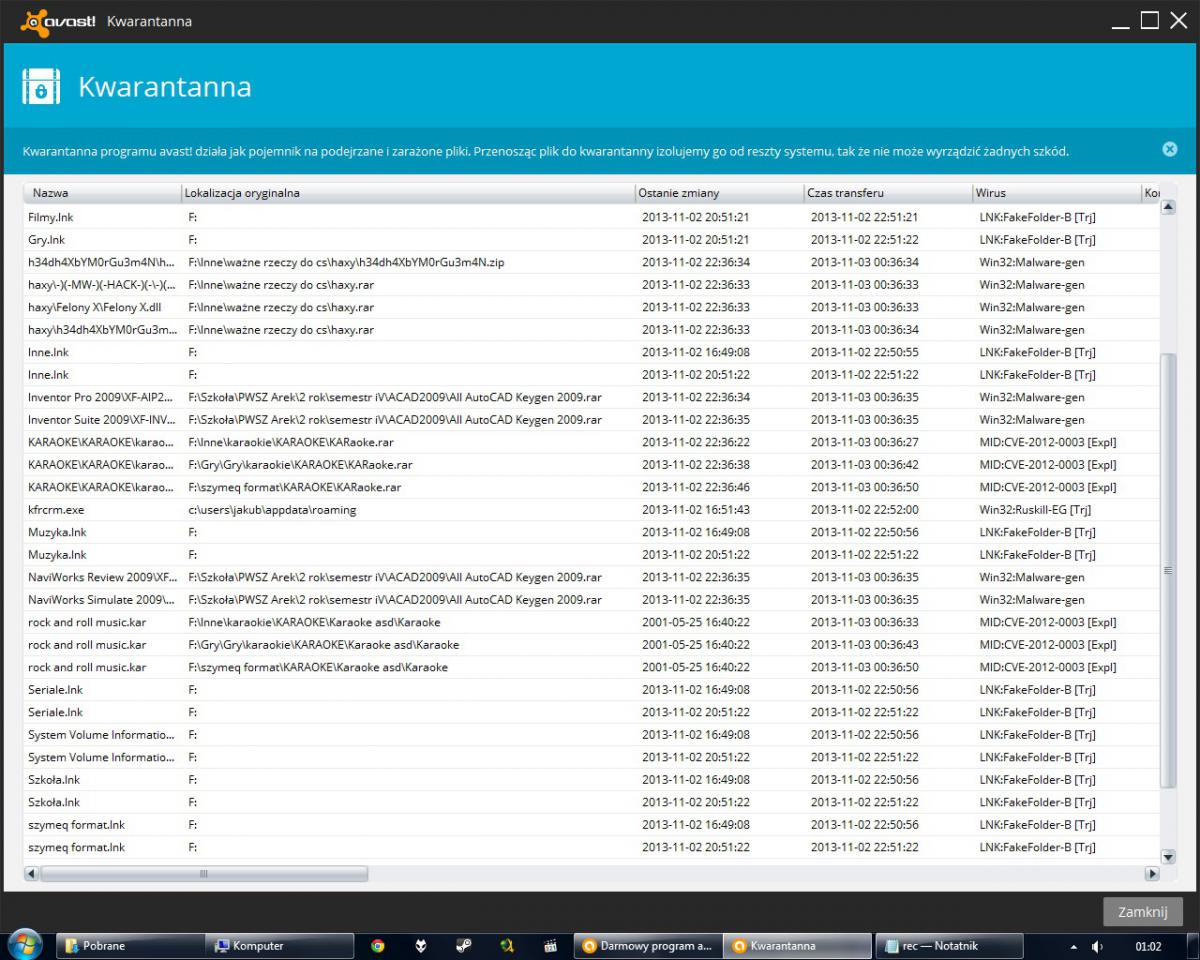Screen dimensions: 1200x960
Task: Click the modified time 2013-11-02 16:51:43
Action: [x=695, y=510]
